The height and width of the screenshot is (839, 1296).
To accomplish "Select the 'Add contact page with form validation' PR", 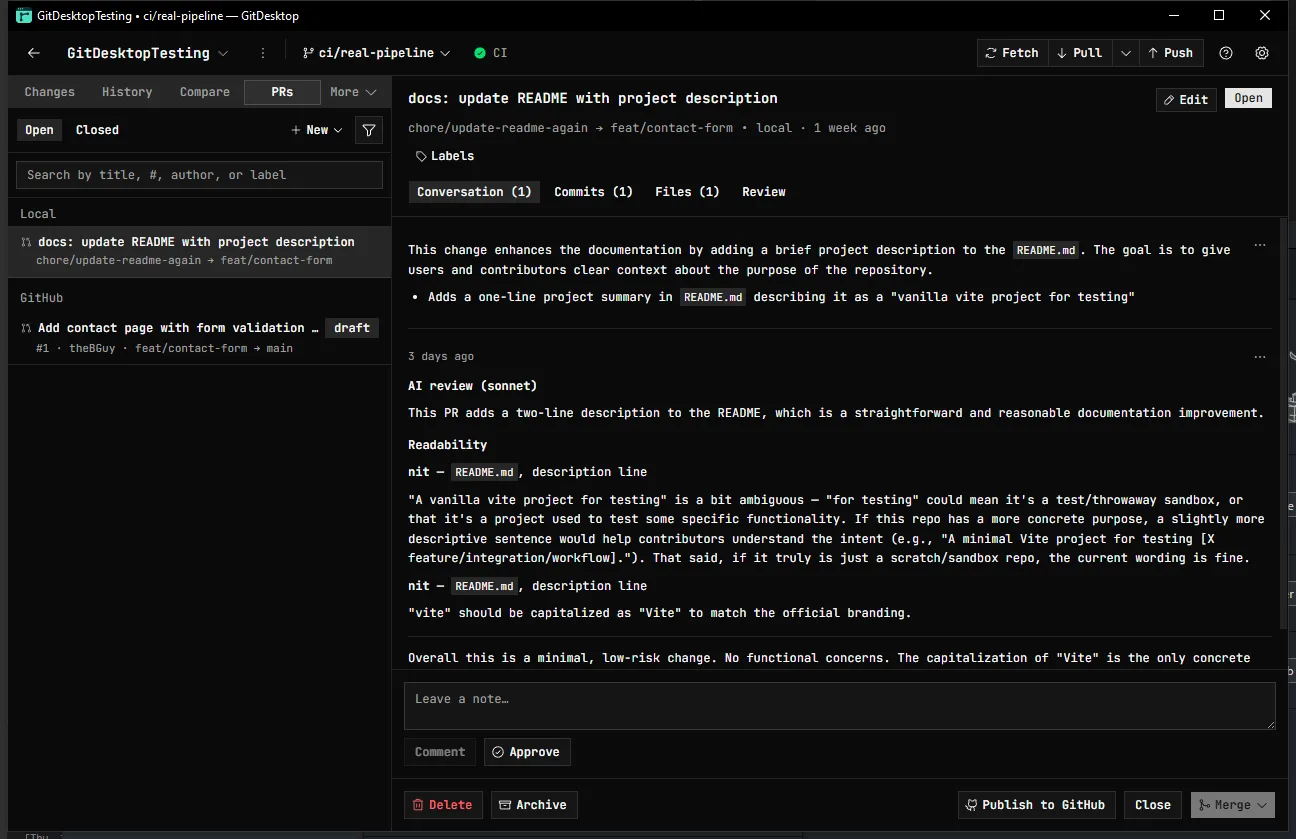I will (200, 337).
